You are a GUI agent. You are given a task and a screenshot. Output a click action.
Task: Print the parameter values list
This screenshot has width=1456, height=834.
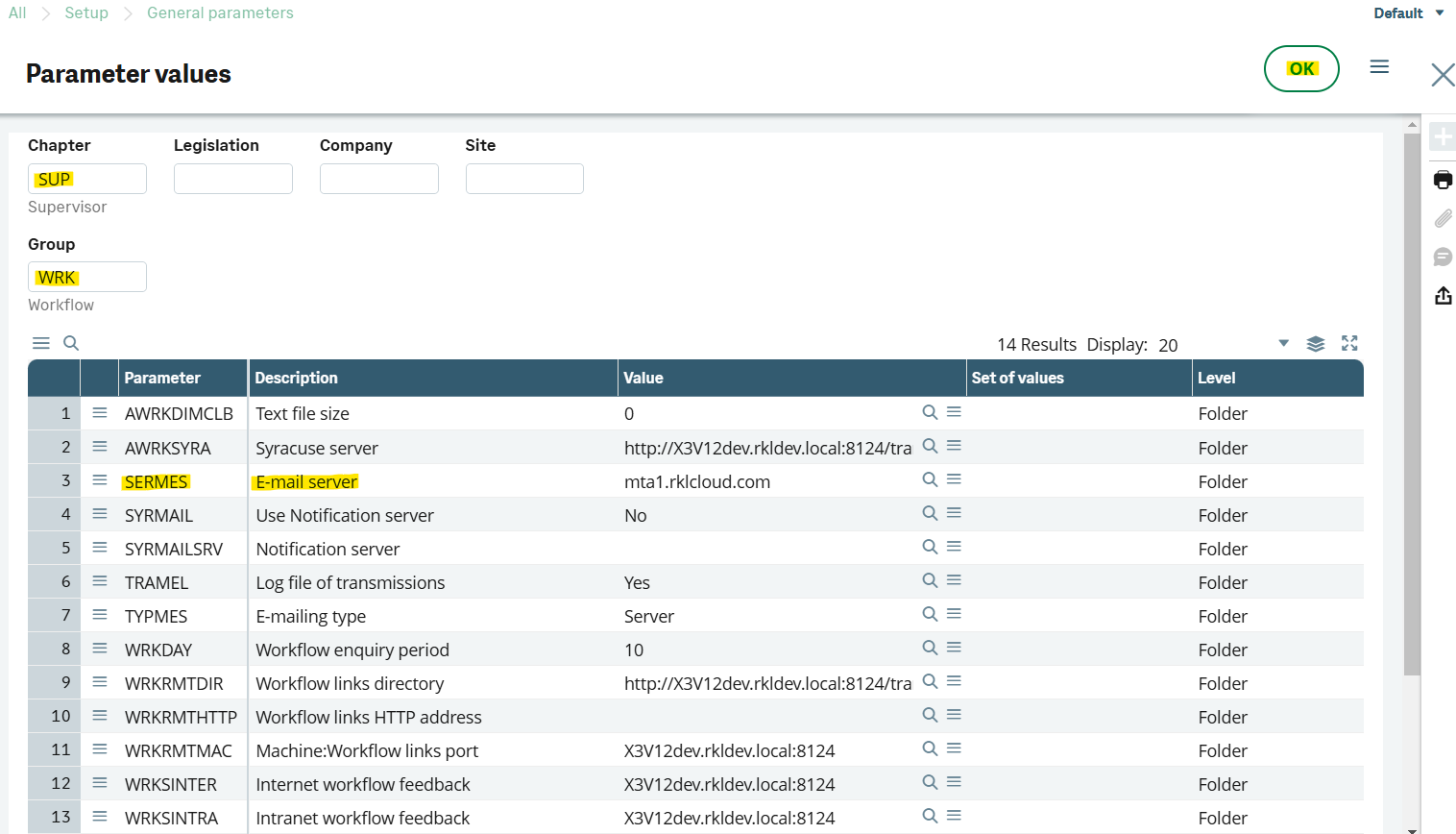coord(1443,180)
